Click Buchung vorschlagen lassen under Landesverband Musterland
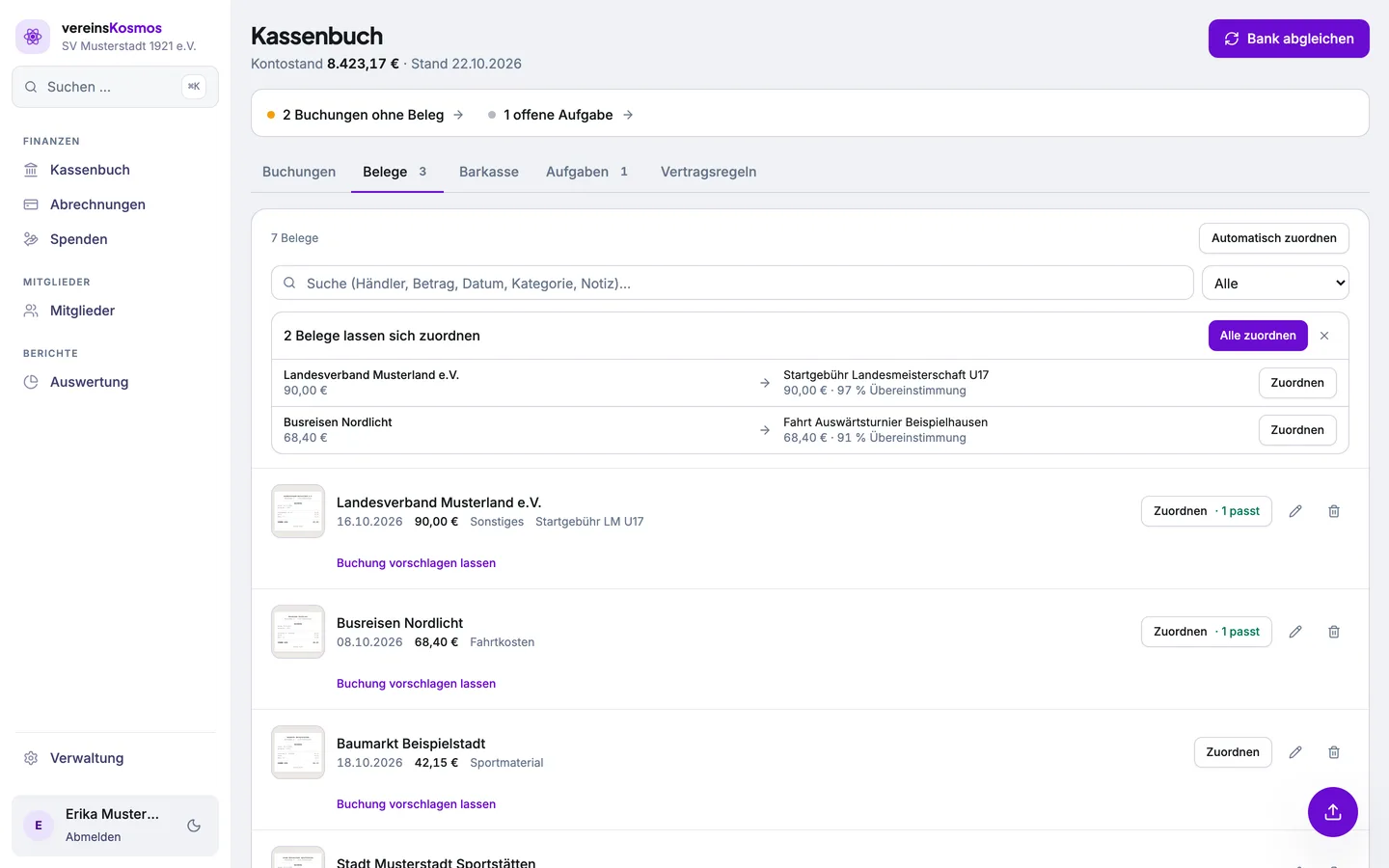The width and height of the screenshot is (1389, 868). coord(416,563)
